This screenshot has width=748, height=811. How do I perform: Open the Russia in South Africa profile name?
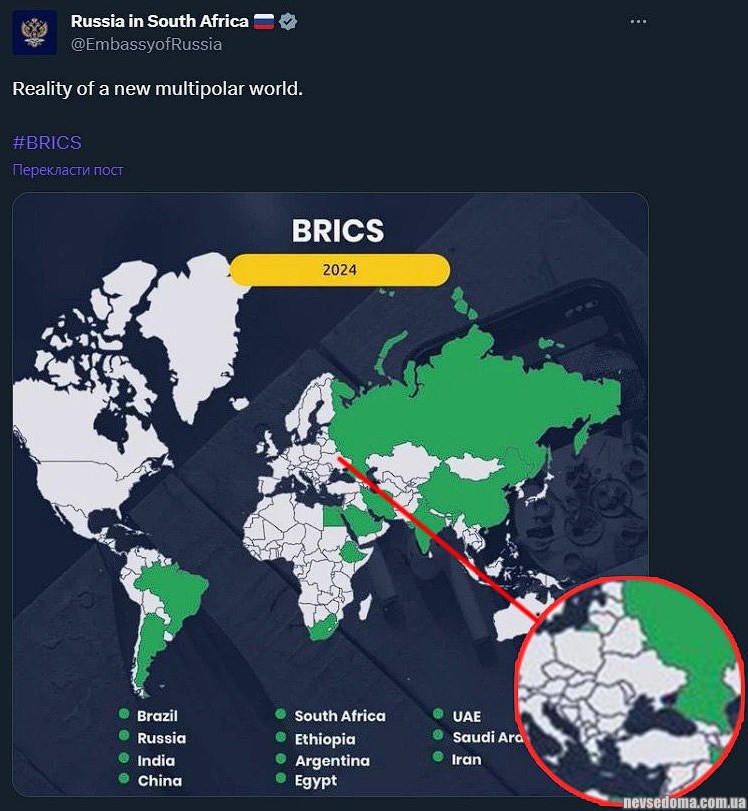tap(159, 22)
